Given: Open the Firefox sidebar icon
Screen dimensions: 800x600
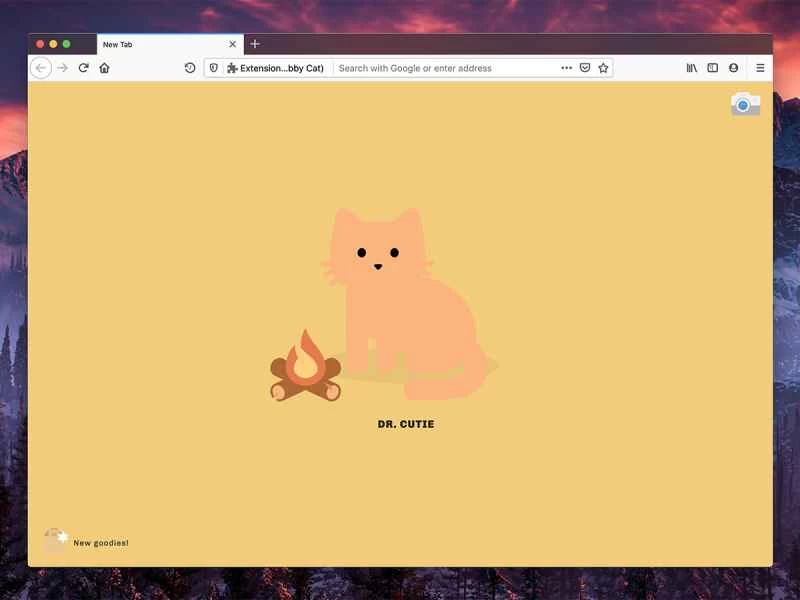Looking at the screenshot, I should 712,68.
